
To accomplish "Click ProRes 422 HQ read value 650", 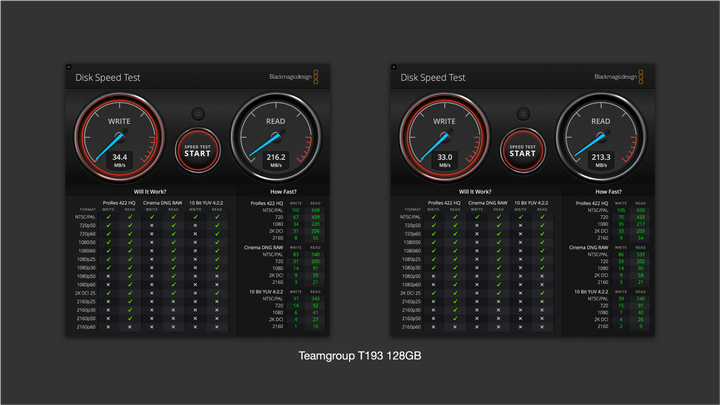I will click(x=641, y=210).
